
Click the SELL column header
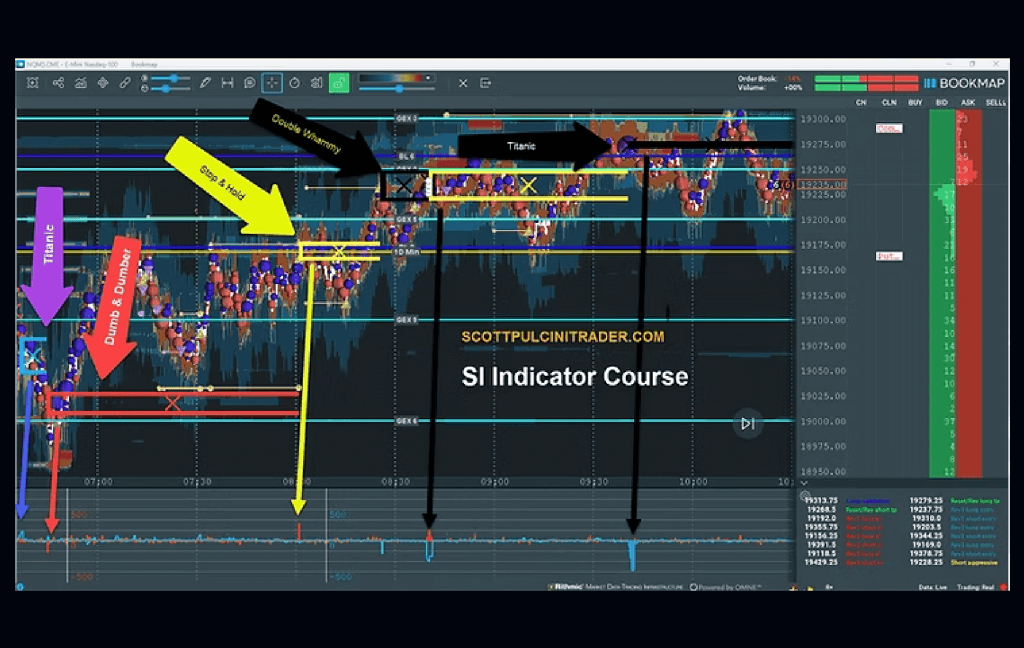(995, 103)
